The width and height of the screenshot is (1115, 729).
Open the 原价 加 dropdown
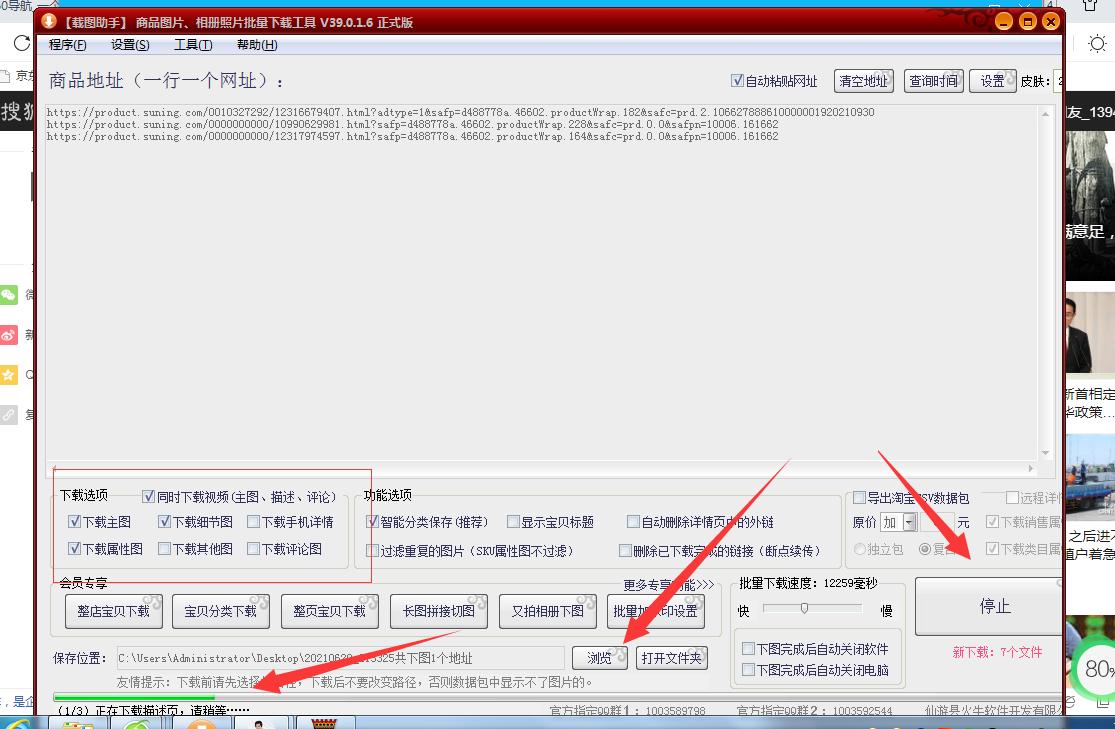908,521
